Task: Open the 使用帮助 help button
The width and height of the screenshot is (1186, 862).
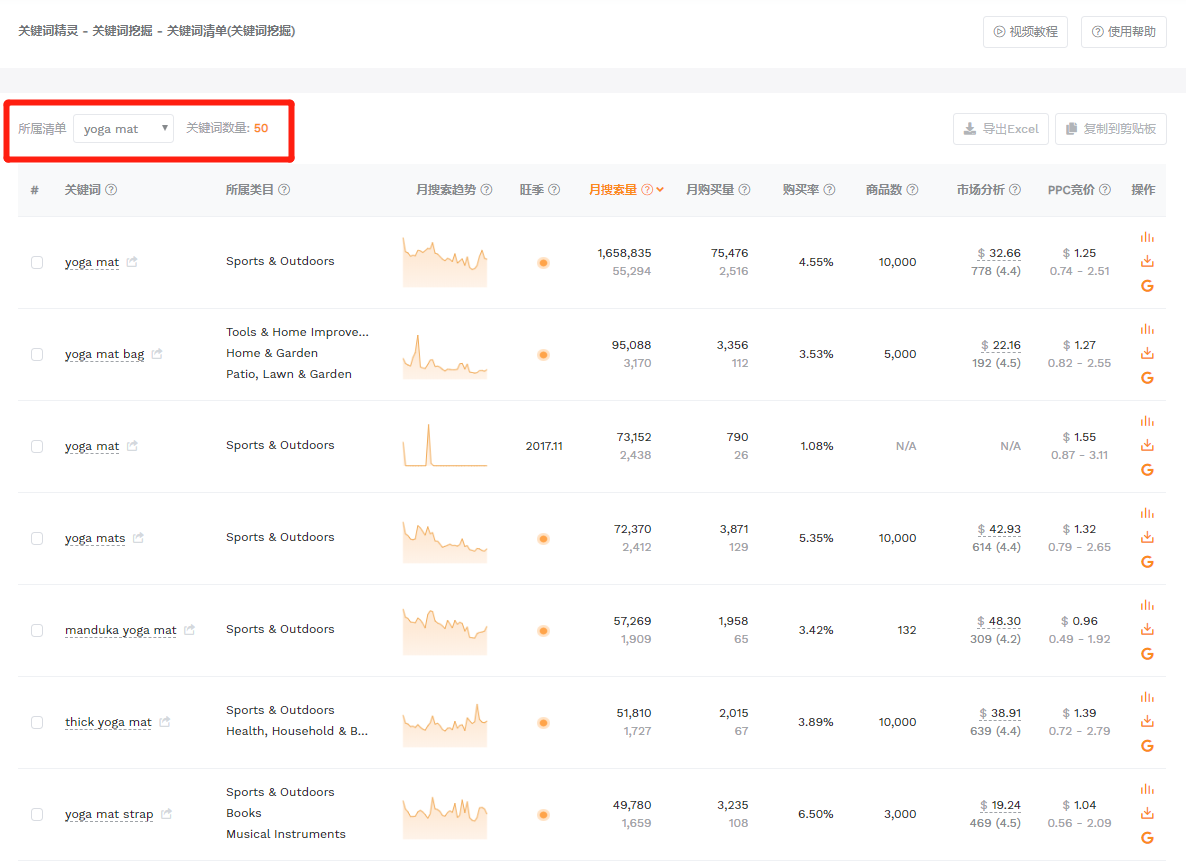Action: 1123,32
